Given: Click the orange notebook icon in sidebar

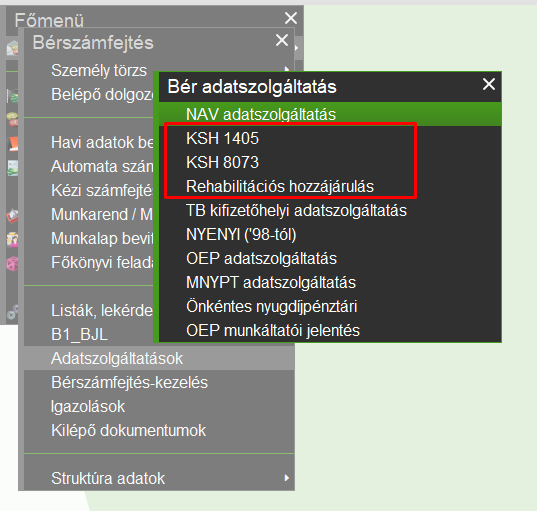Looking at the screenshot, I should (13, 144).
